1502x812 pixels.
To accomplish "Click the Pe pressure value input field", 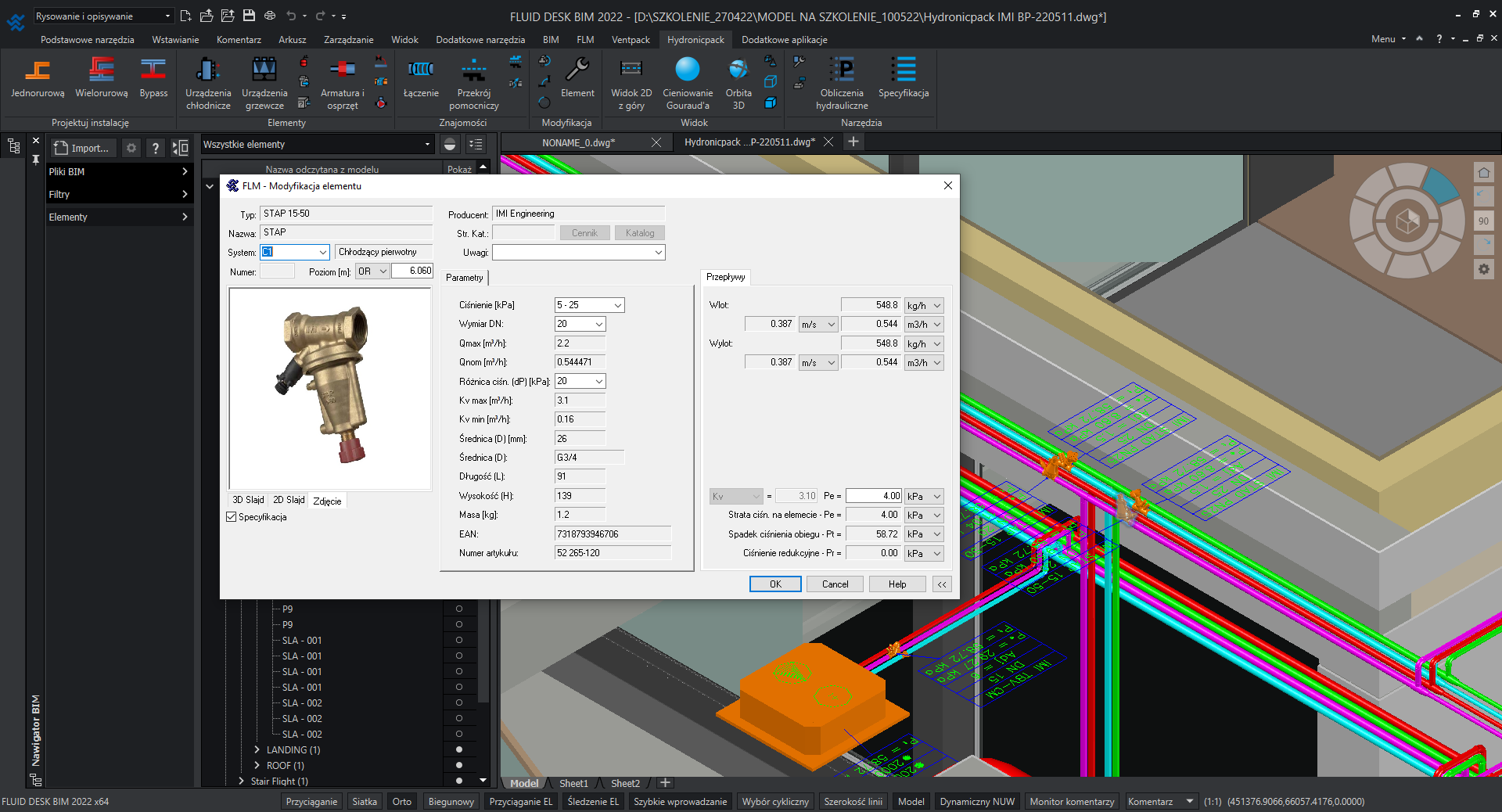I will click(874, 496).
